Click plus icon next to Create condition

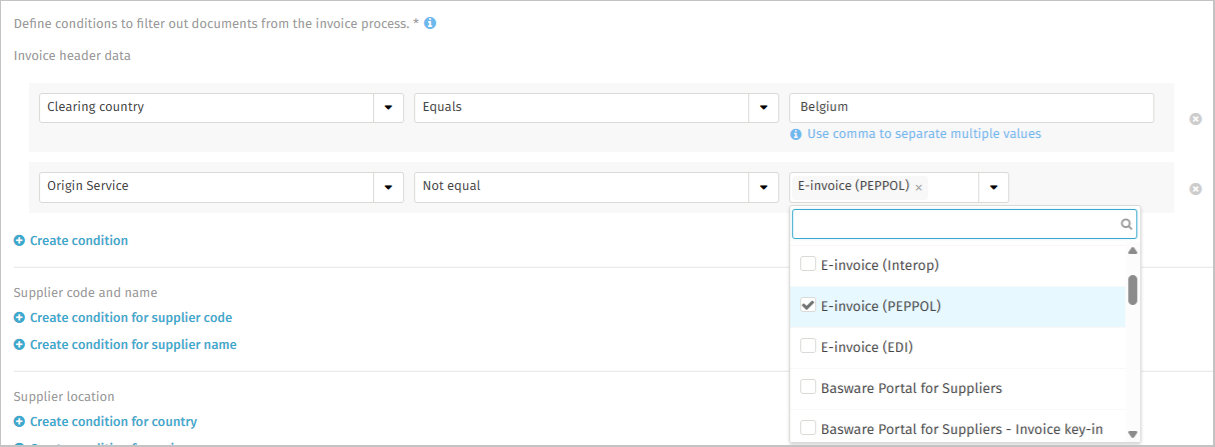[x=19, y=241]
